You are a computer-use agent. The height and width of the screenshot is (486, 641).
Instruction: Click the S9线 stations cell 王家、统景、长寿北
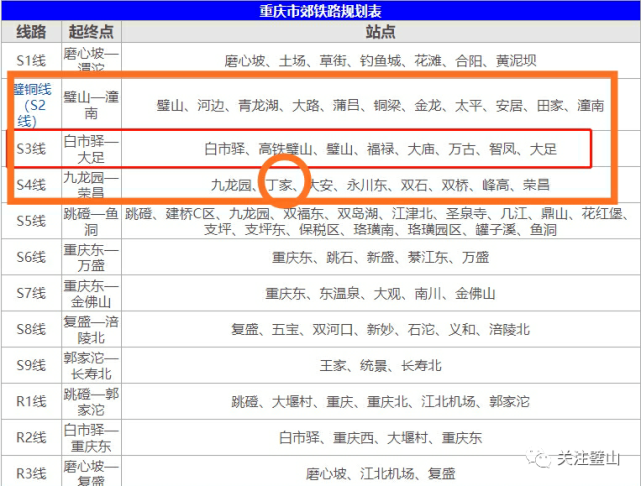[380, 365]
